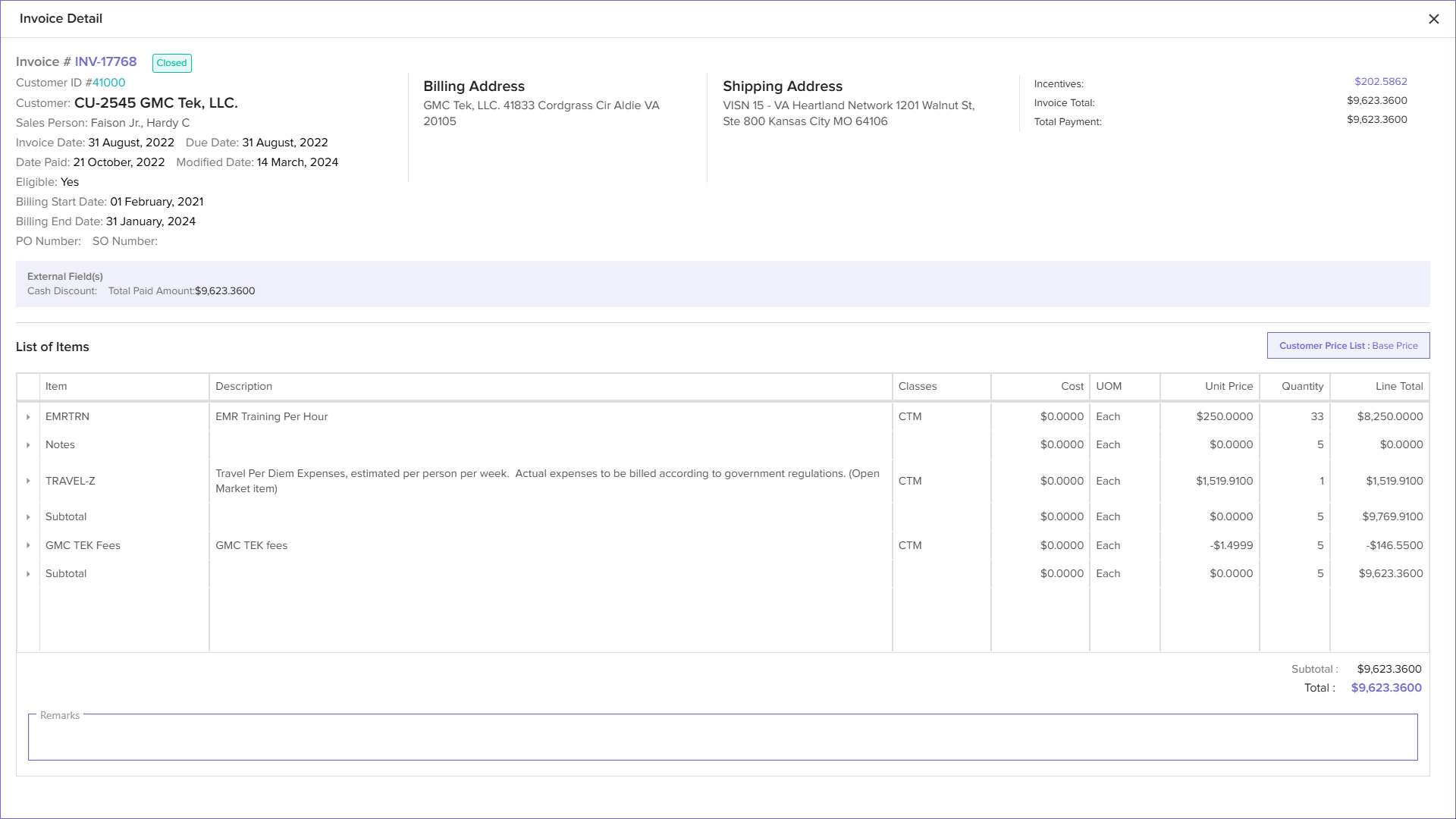Expand the first Subtotal row arrow
The image size is (1456, 819).
28,517
